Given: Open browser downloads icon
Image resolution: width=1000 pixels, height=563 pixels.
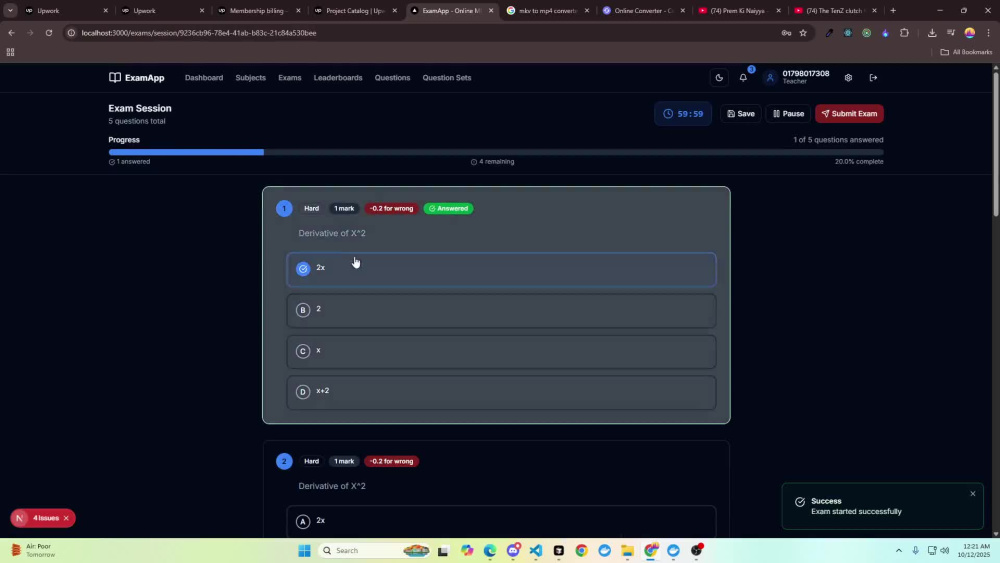Looking at the screenshot, I should tap(932, 33).
